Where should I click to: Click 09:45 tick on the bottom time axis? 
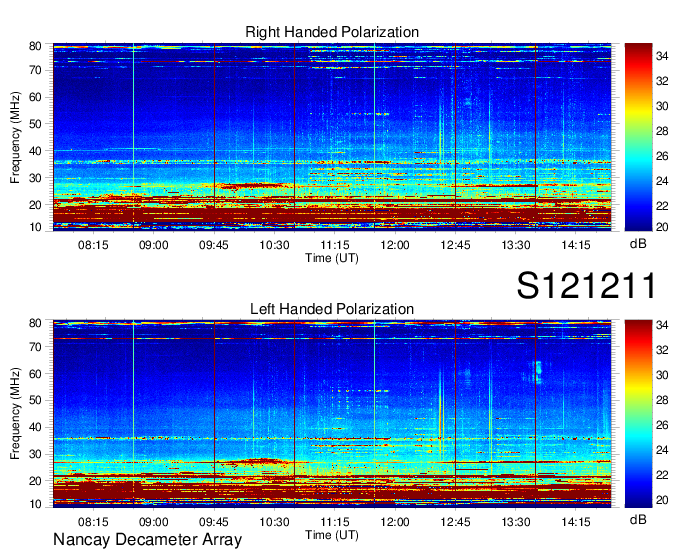[x=213, y=522]
